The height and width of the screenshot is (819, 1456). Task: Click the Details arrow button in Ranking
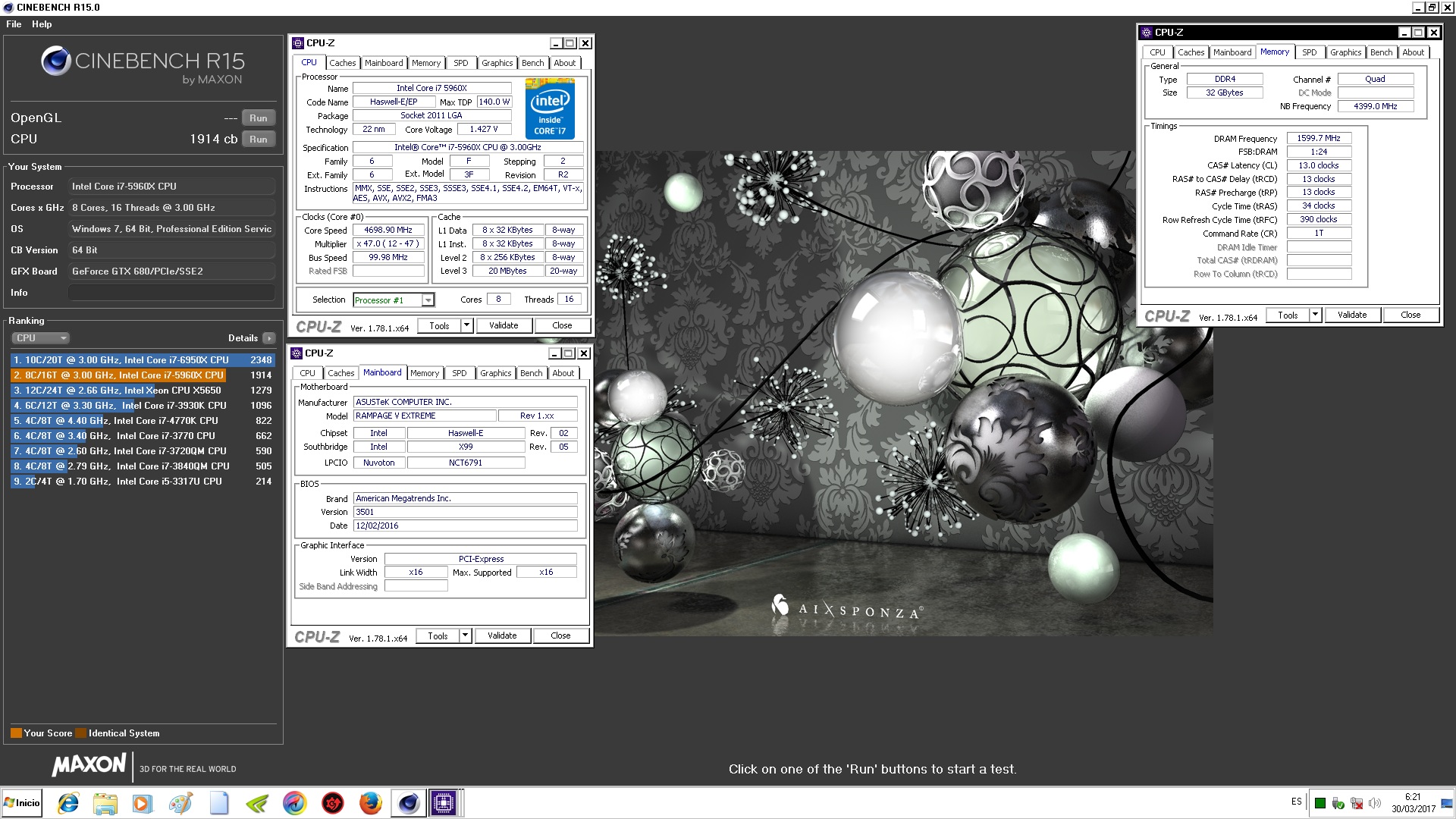[x=269, y=338]
